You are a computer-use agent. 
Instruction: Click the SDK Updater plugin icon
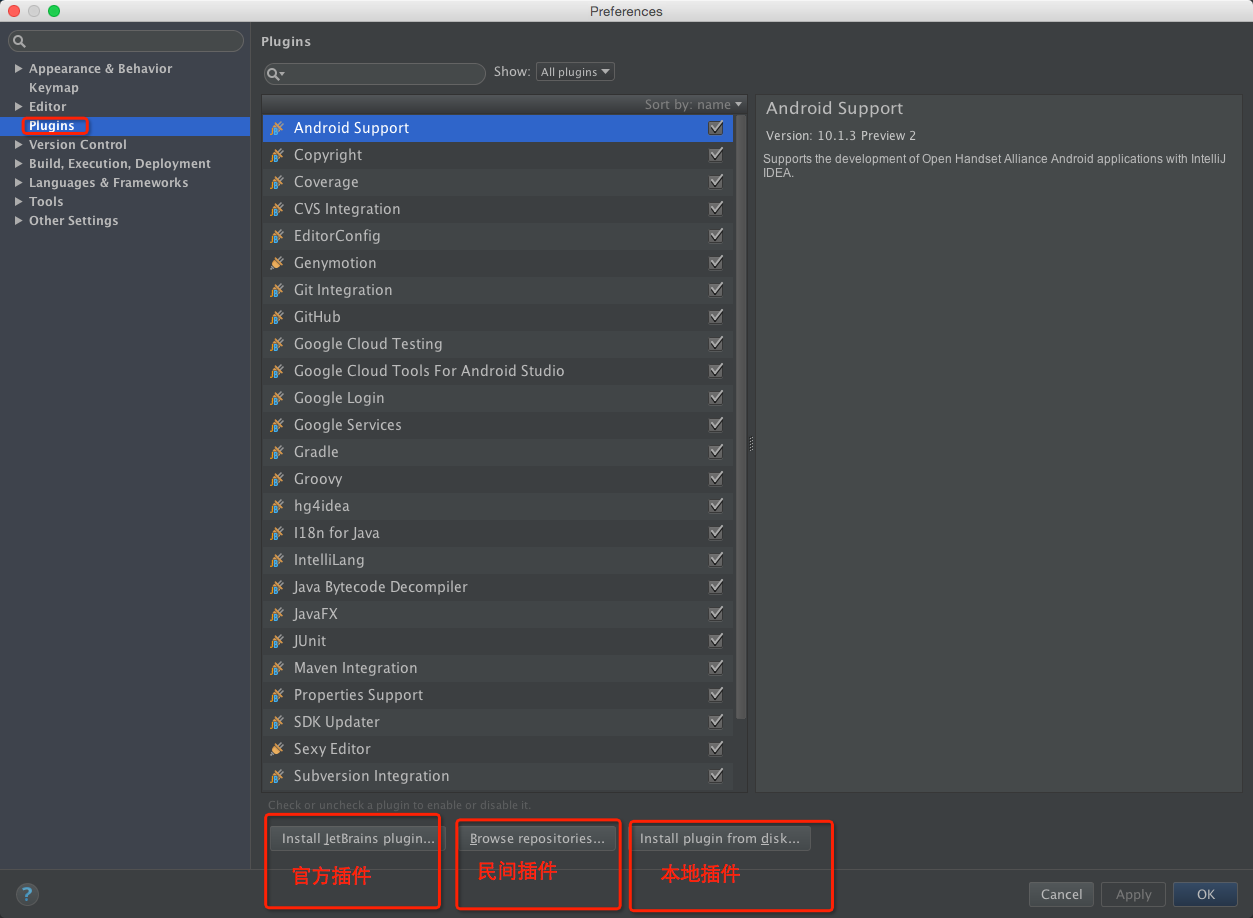click(x=277, y=722)
